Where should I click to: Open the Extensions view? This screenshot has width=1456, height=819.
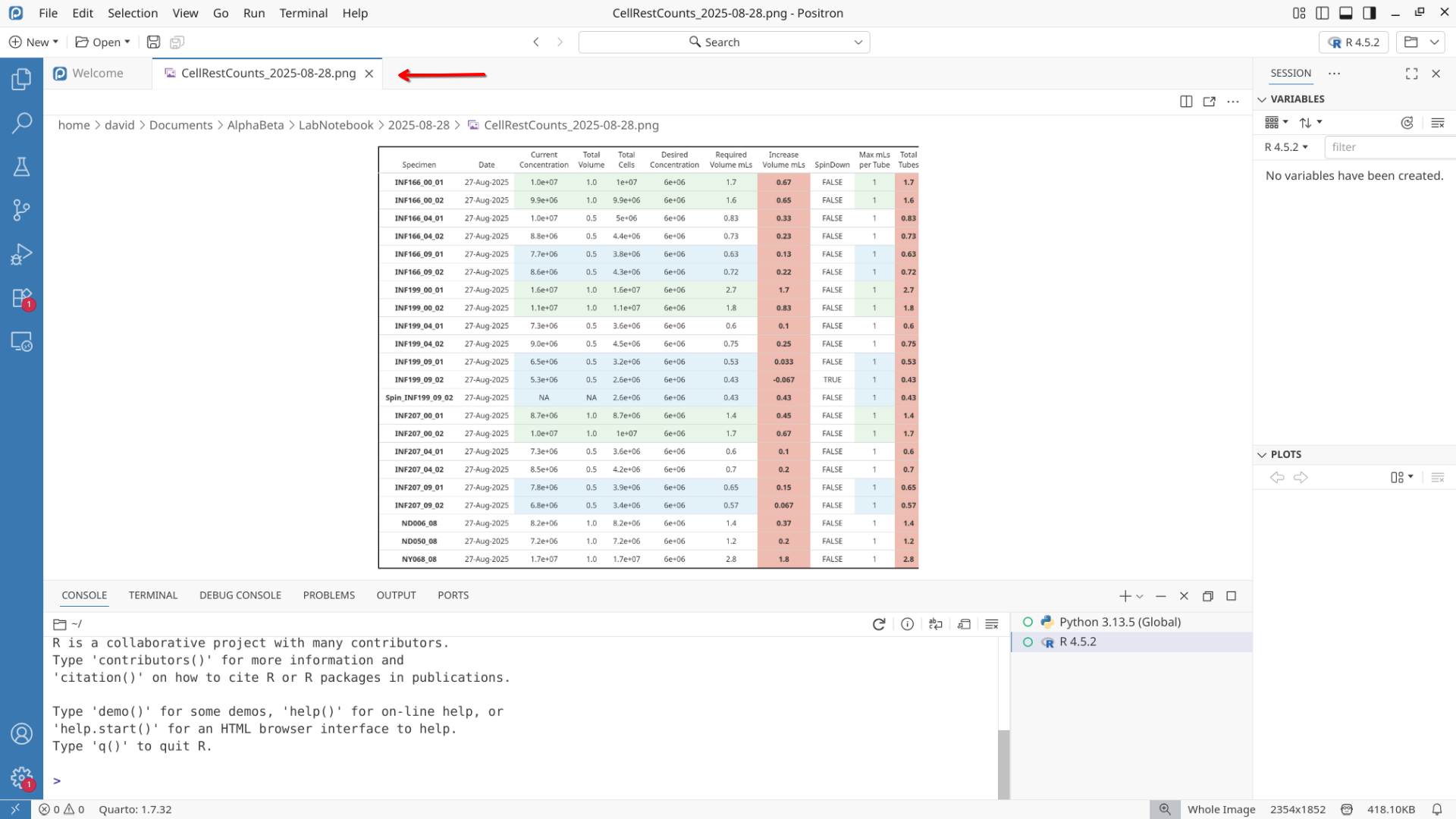coord(21,298)
